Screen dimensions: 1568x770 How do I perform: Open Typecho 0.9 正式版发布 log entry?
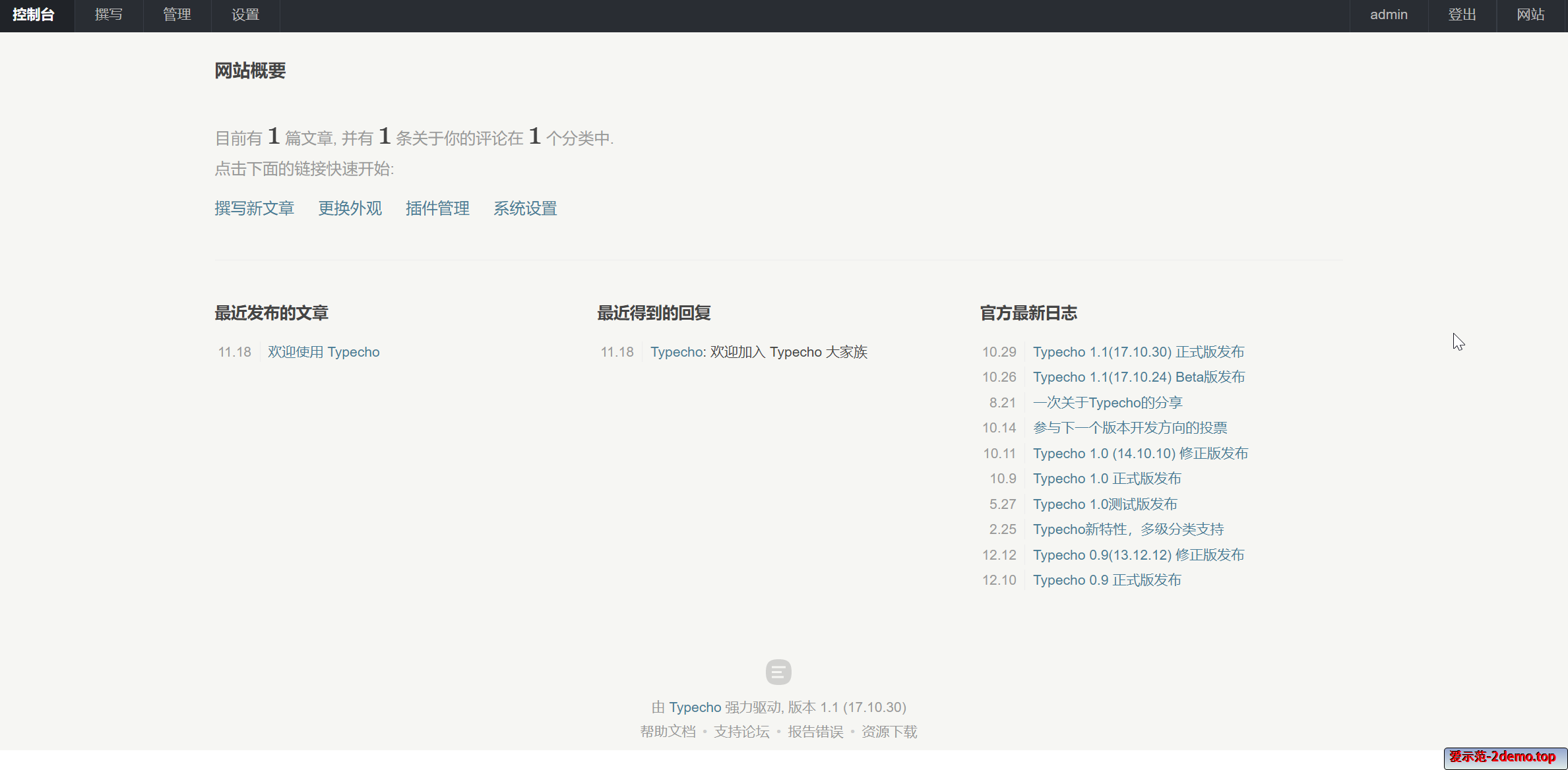tap(1106, 580)
